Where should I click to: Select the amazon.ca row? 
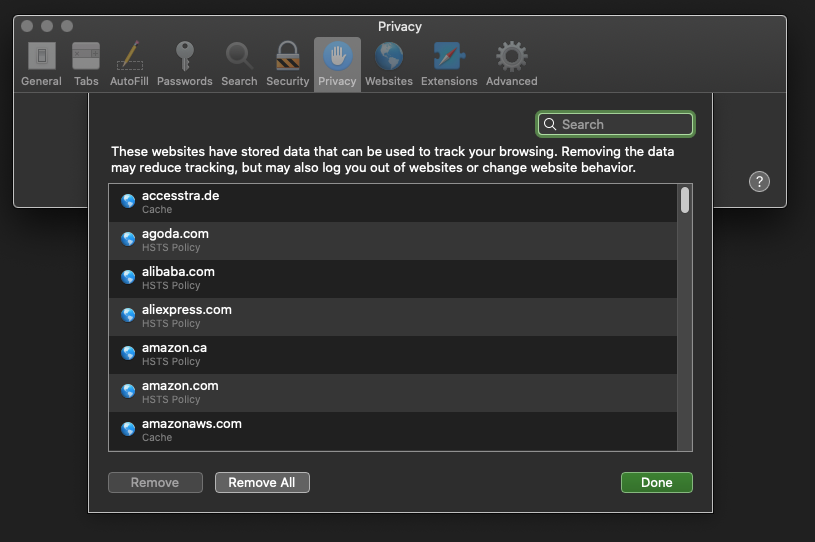coord(393,354)
